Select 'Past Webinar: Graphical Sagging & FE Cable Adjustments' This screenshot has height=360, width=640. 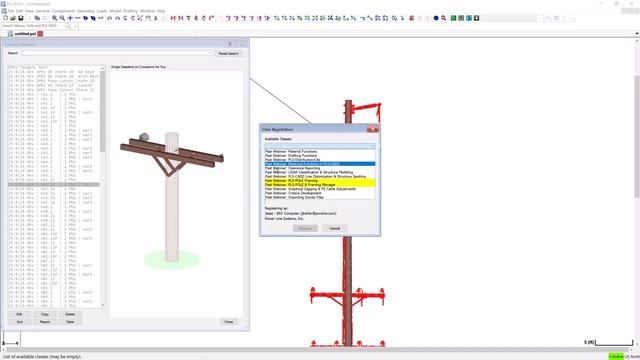pos(320,189)
